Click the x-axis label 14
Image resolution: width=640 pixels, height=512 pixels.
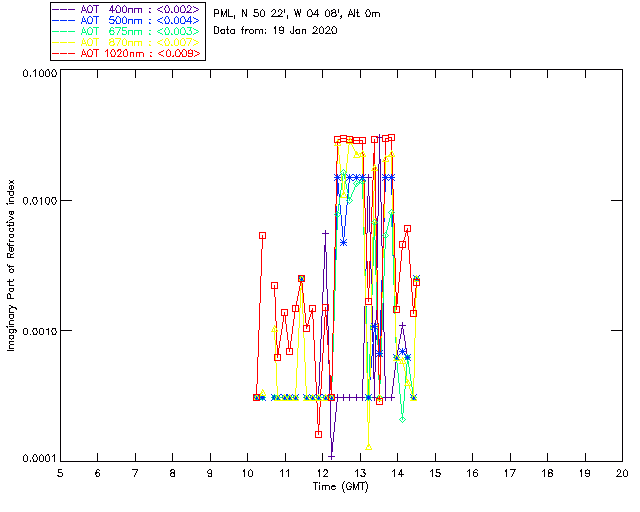tap(398, 473)
